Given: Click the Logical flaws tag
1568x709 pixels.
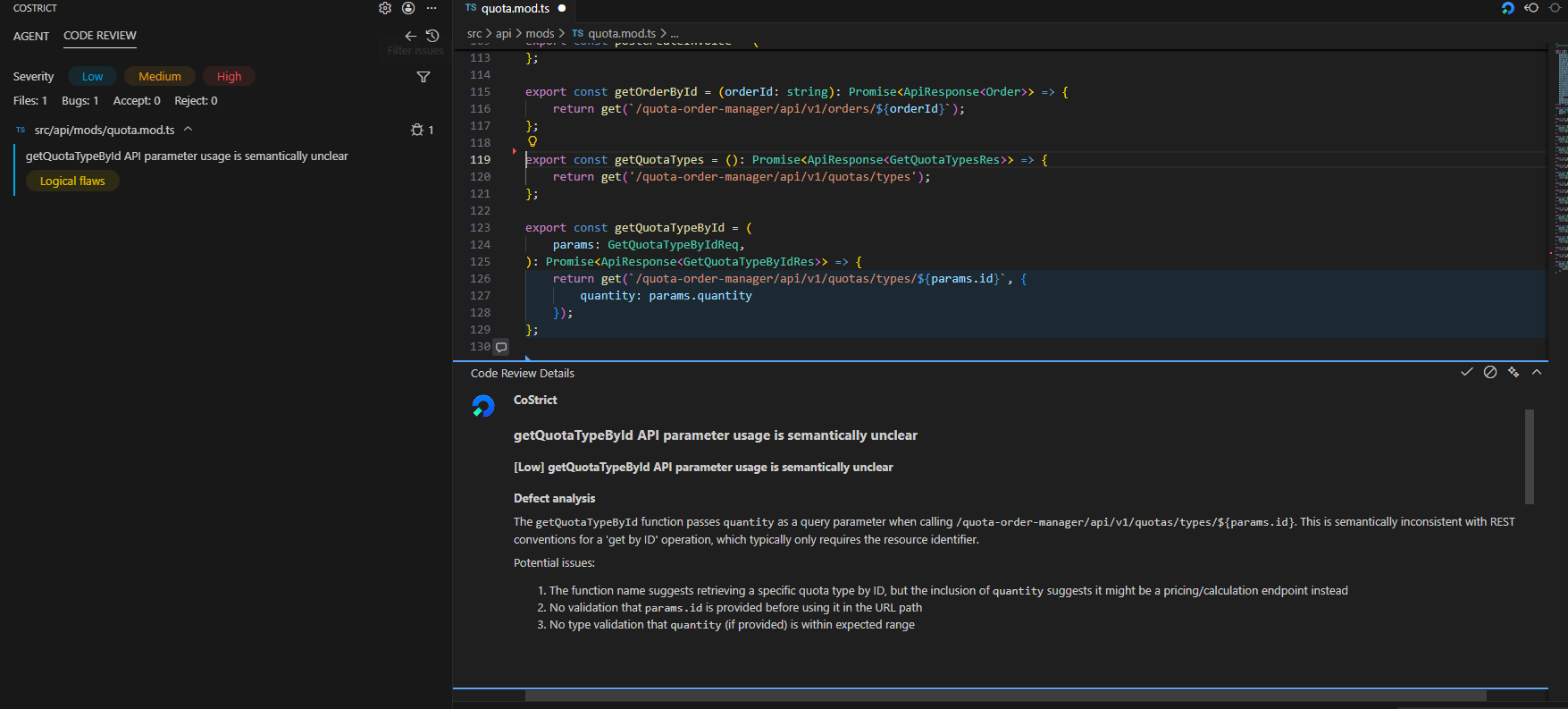Looking at the screenshot, I should 72,181.
